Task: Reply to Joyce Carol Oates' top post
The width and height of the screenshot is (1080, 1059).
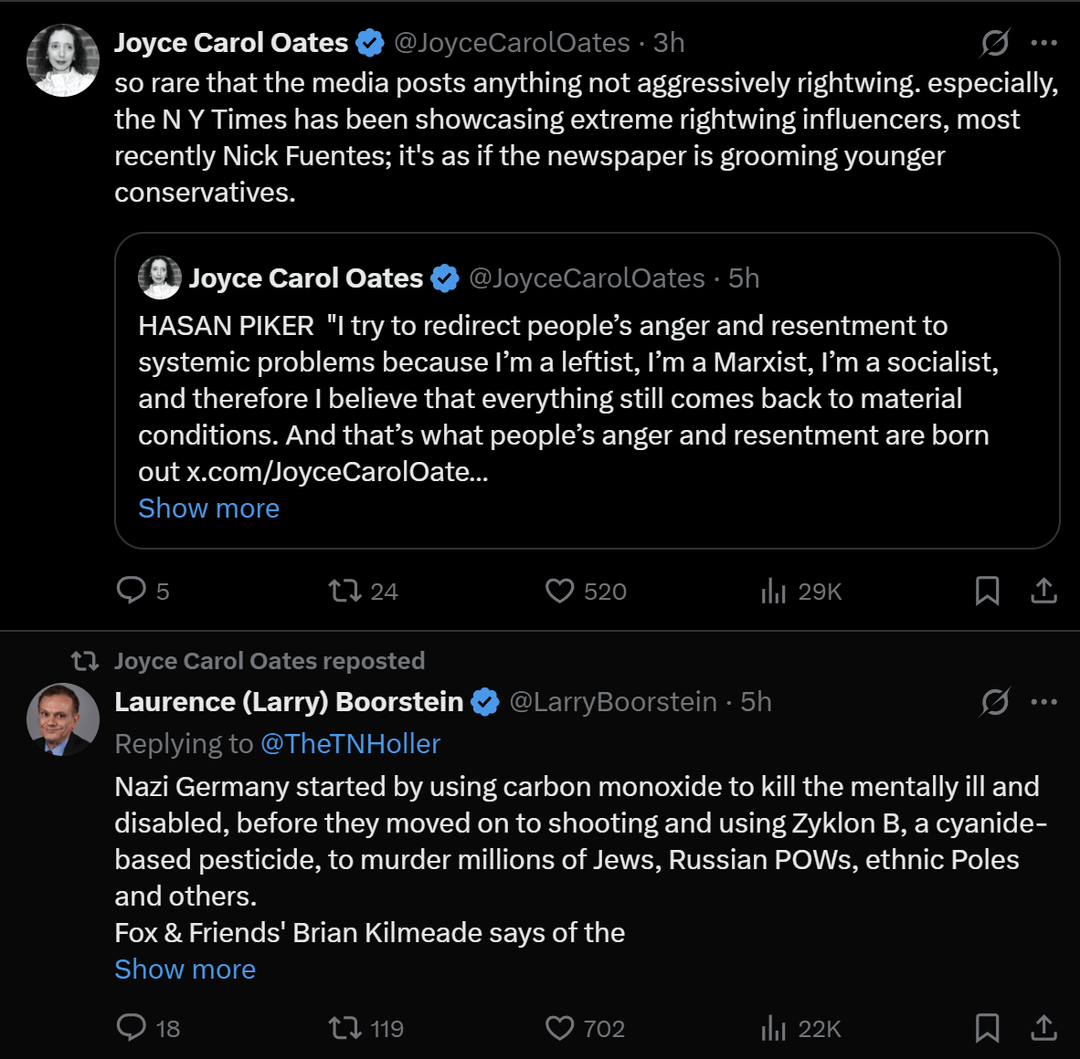Action: click(x=143, y=591)
